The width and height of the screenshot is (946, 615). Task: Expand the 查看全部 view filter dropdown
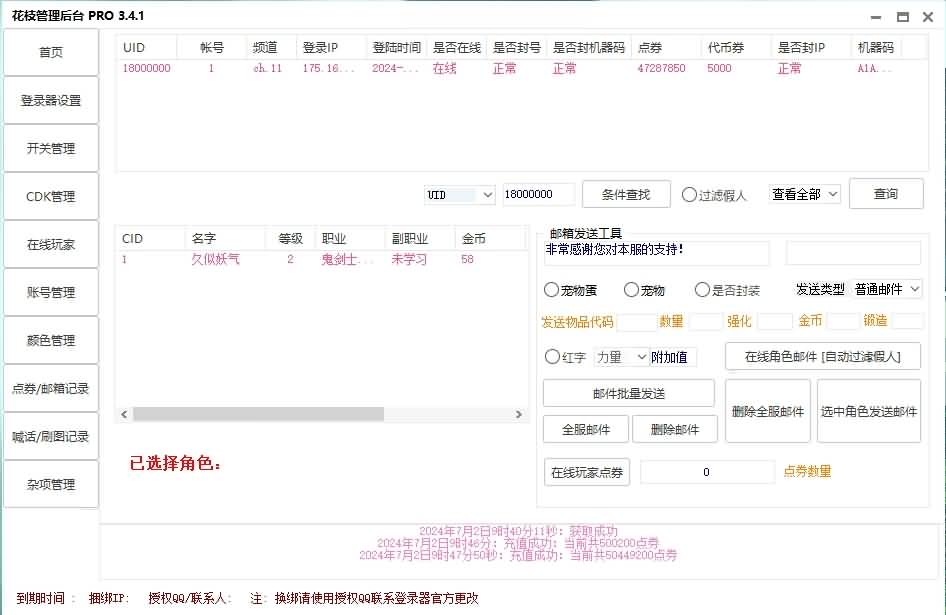[x=804, y=194]
